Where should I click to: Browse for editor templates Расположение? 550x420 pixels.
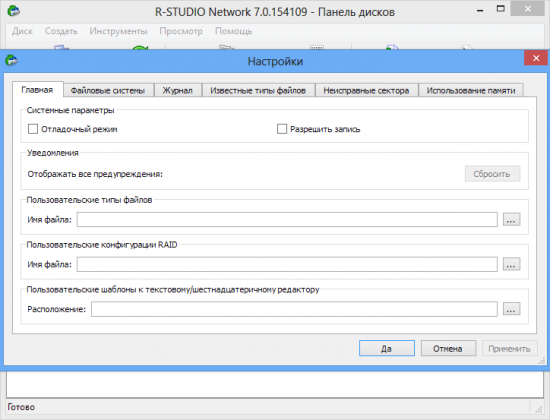pyautogui.click(x=511, y=309)
